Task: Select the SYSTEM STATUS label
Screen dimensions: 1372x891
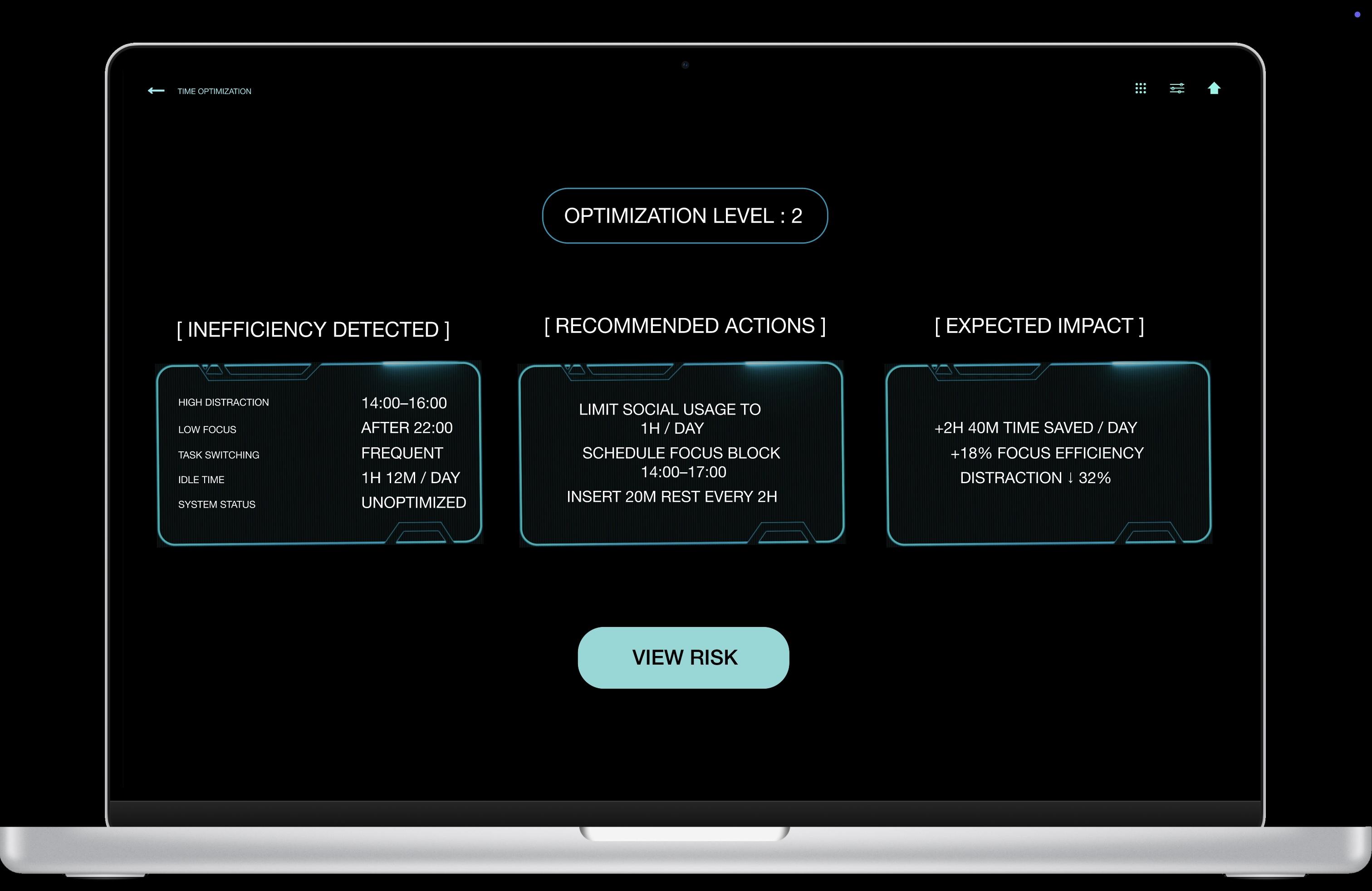Action: (217, 504)
